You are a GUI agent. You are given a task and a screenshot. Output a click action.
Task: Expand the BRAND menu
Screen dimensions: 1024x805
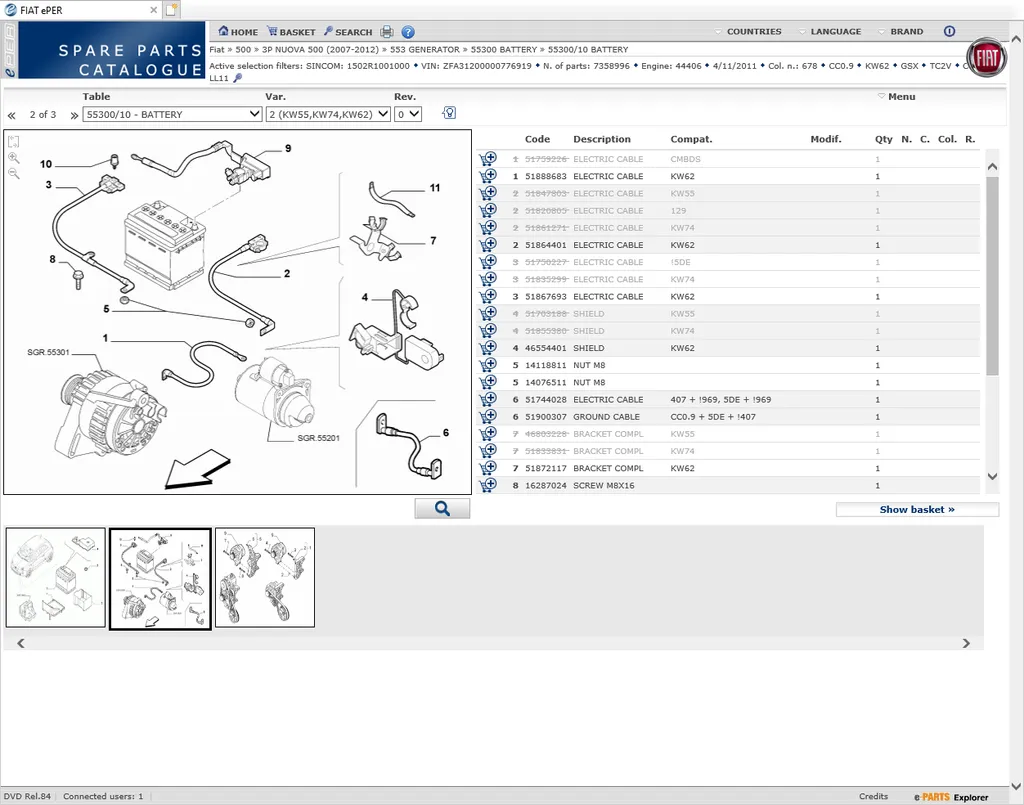(x=901, y=31)
